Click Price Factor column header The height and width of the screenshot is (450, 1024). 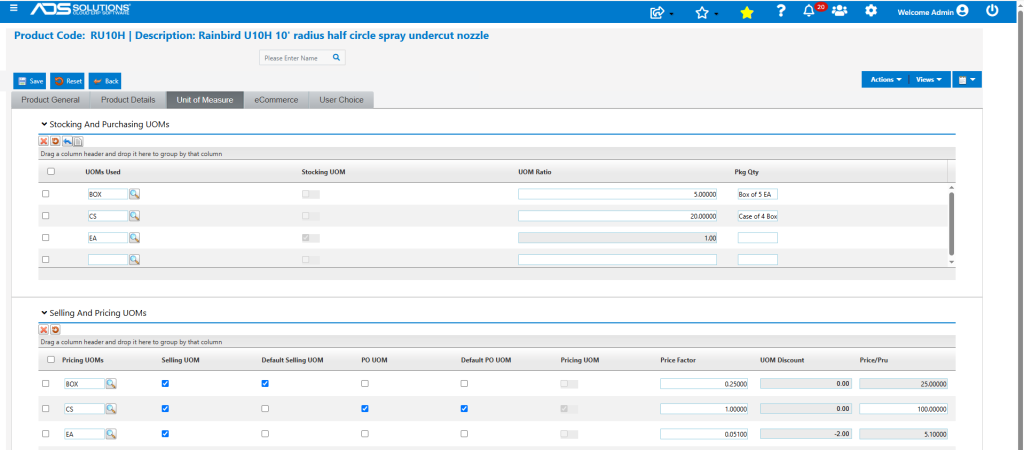point(678,360)
